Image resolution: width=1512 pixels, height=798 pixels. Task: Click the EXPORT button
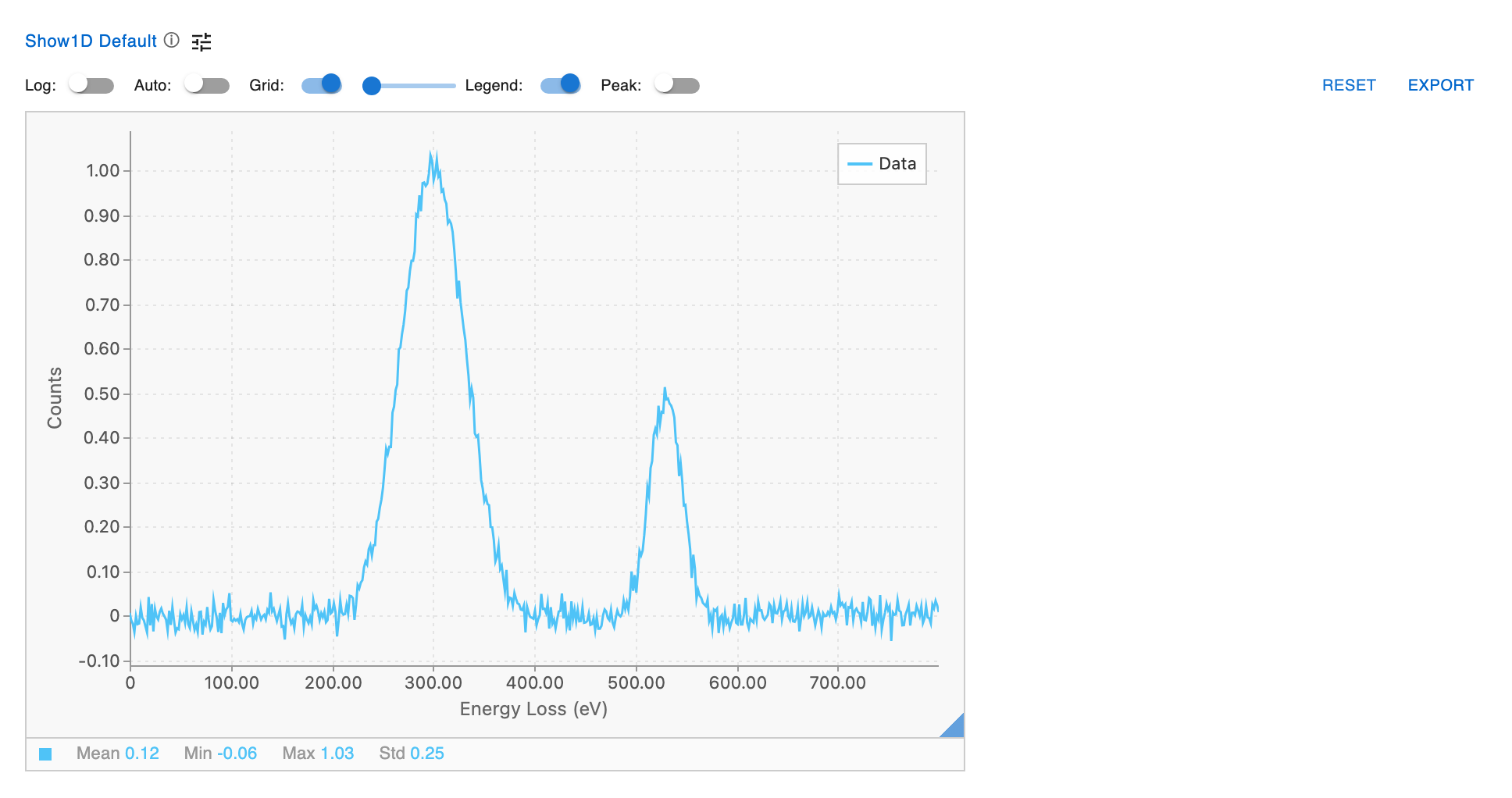click(x=1440, y=85)
